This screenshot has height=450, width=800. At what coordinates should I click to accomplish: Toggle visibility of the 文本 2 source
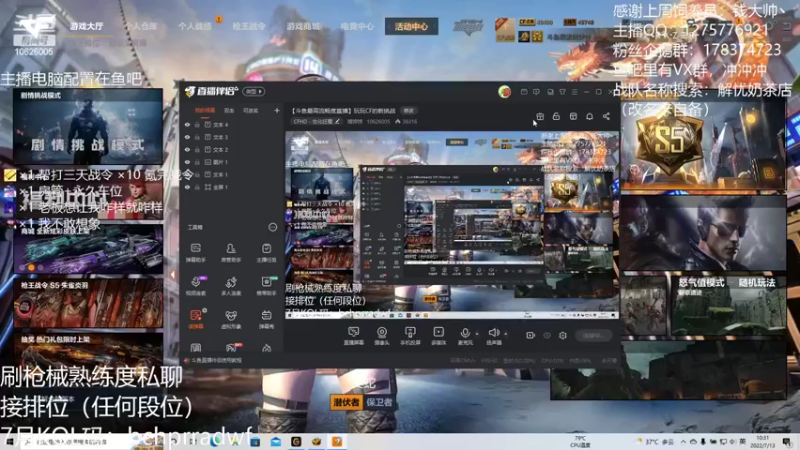point(187,149)
